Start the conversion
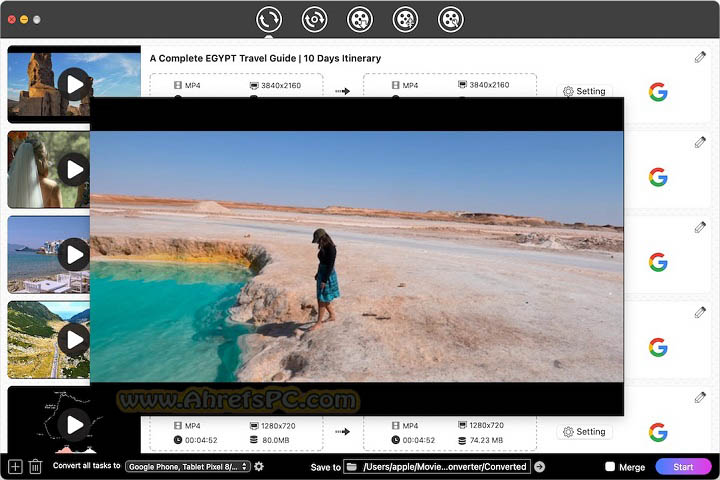The image size is (720, 480). pyautogui.click(x=683, y=467)
